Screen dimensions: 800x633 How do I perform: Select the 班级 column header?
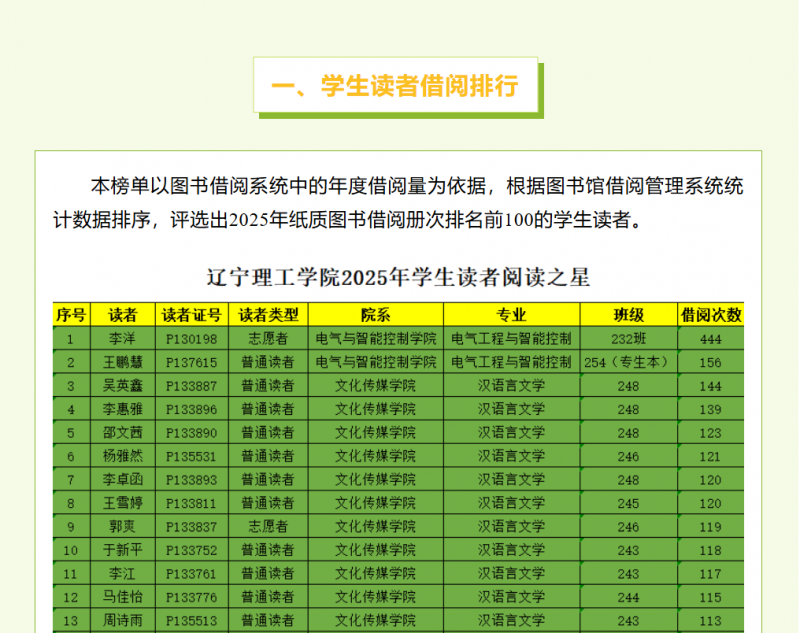(629, 315)
